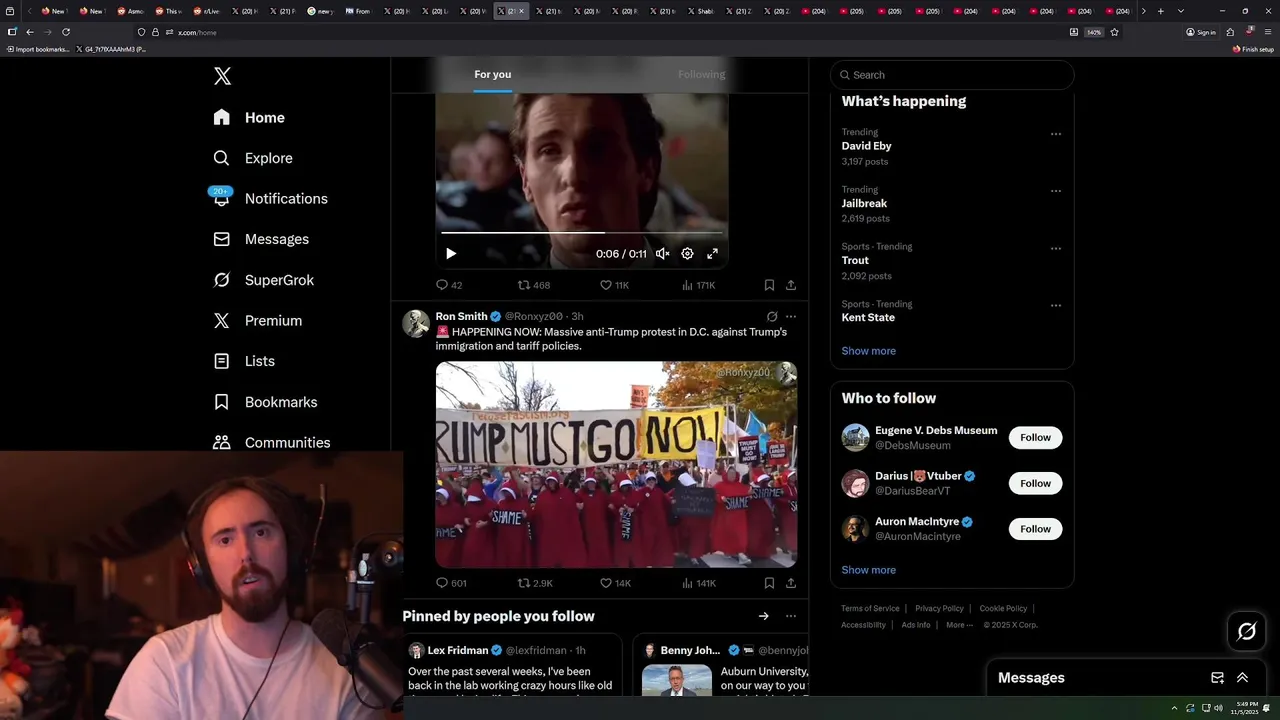Bookmark page with browser star icon
The image size is (1280, 720).
[x=1114, y=32]
